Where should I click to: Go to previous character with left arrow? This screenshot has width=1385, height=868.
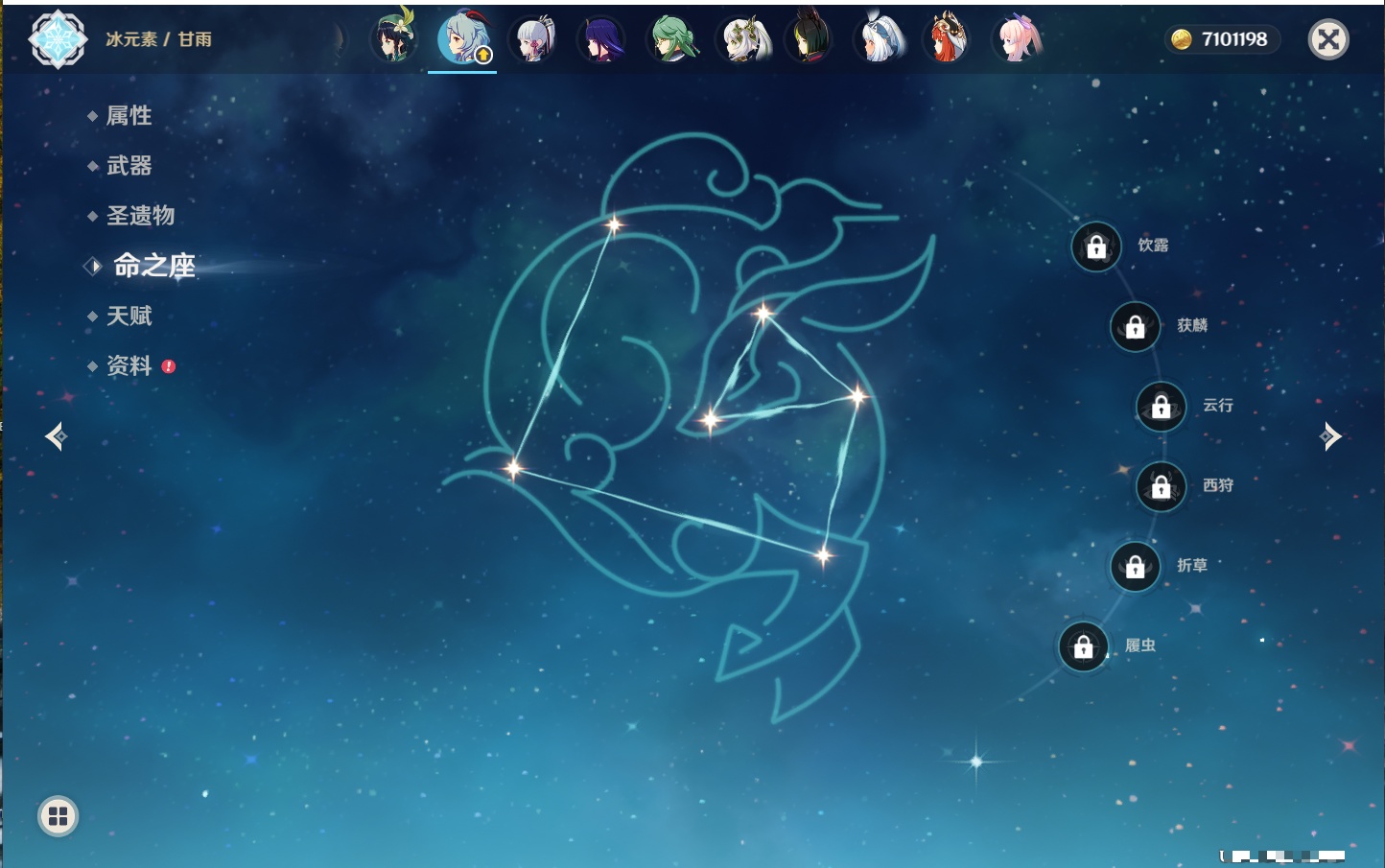56,436
